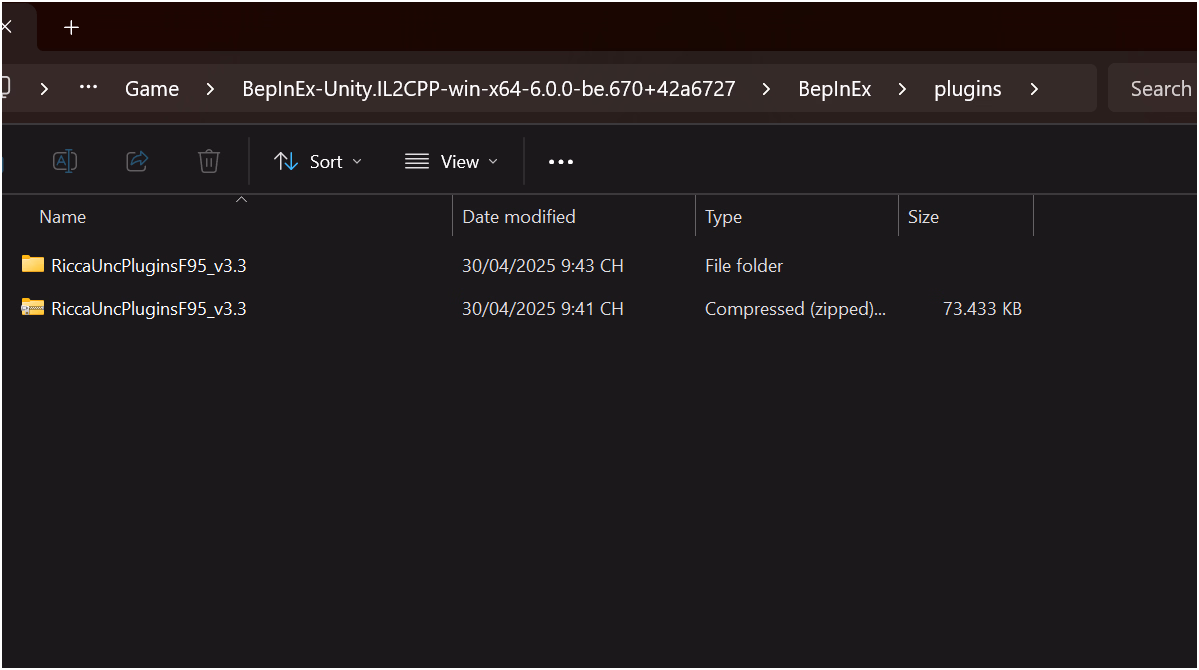
Task: Navigate to BepInEx-Unity.IL2CPP breadcrumb folder
Action: pyautogui.click(x=488, y=89)
